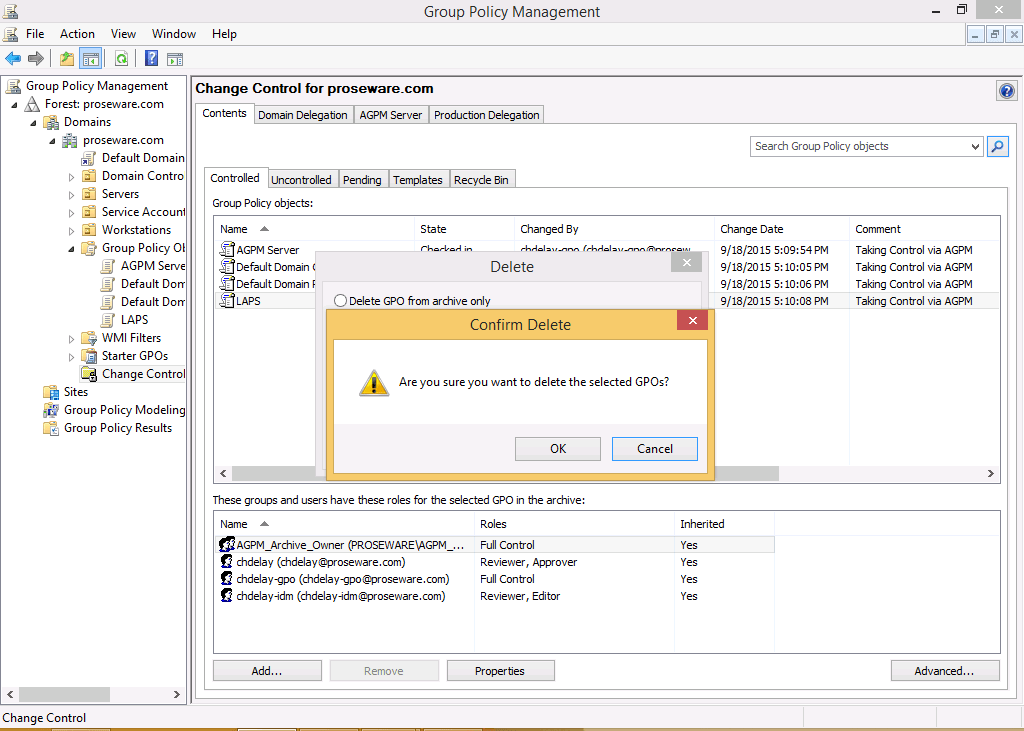Confirm deletion by clicking OK

coord(557,449)
